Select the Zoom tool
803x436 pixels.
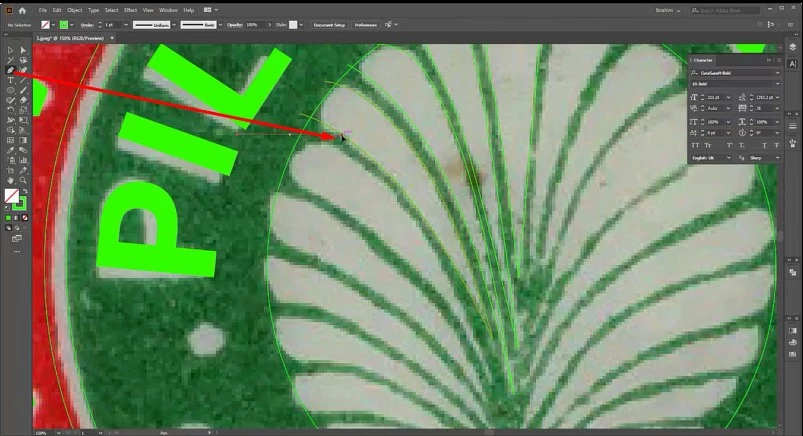click(x=23, y=180)
